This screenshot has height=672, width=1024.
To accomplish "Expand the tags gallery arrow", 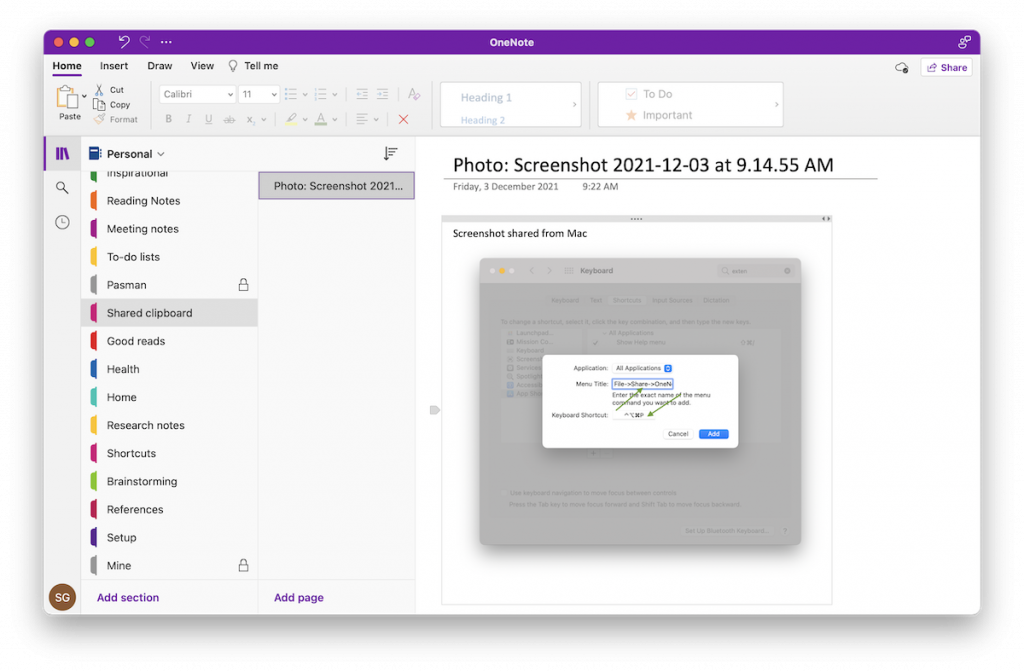I will pyautogui.click(x=776, y=104).
